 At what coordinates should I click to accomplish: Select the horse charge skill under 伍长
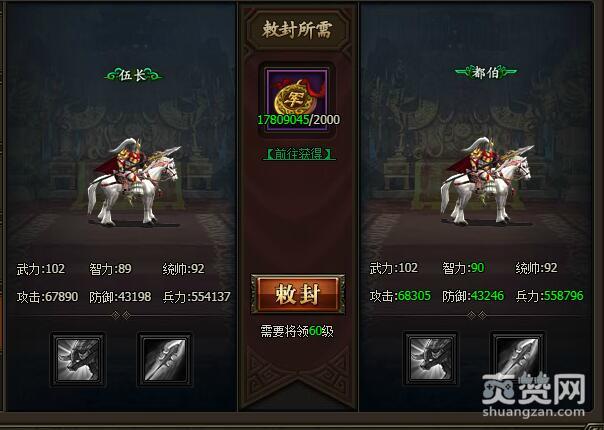(x=78, y=359)
